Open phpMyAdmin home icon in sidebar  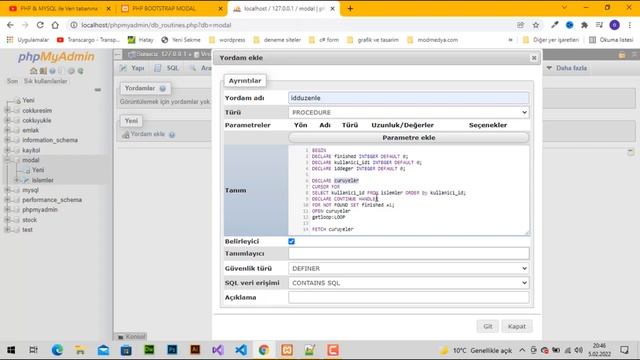[x=33, y=71]
